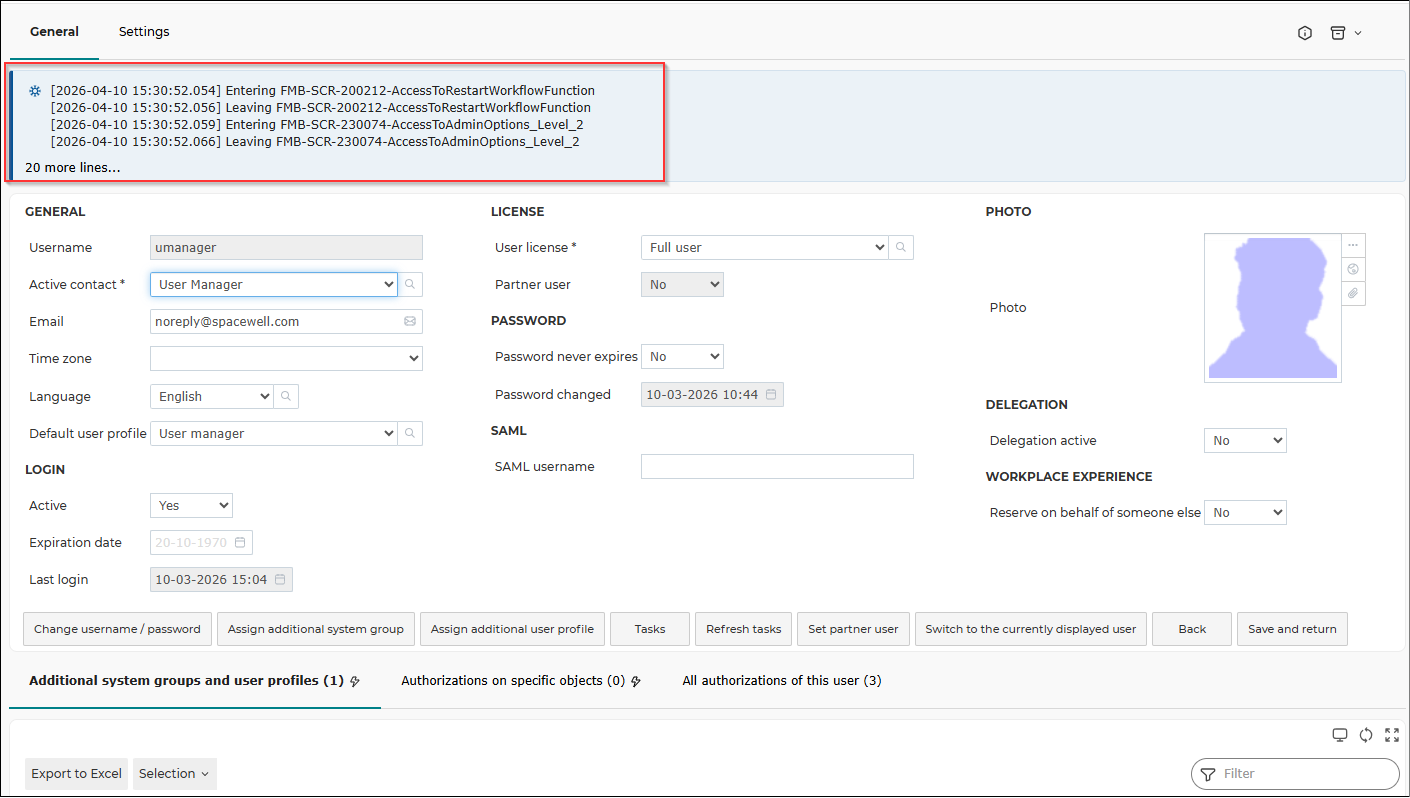
Task: Click the search icon next to User license
Action: (901, 247)
